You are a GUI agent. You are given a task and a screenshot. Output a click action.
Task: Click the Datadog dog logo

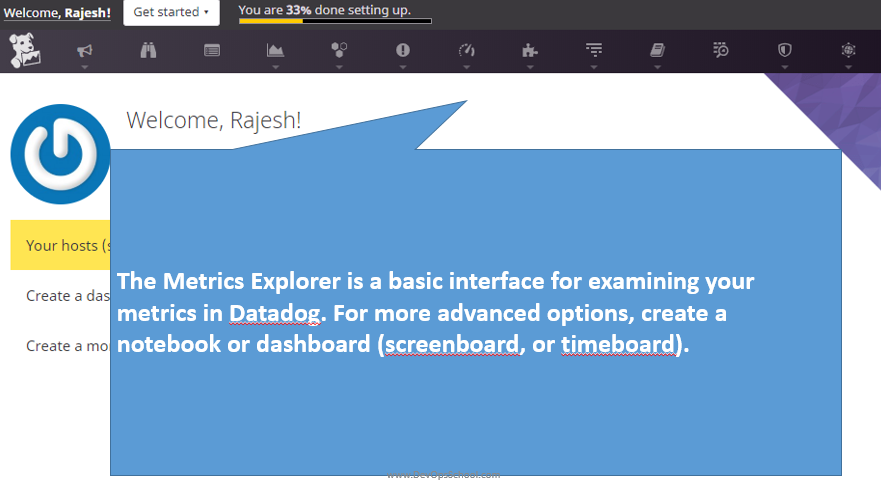click(24, 51)
